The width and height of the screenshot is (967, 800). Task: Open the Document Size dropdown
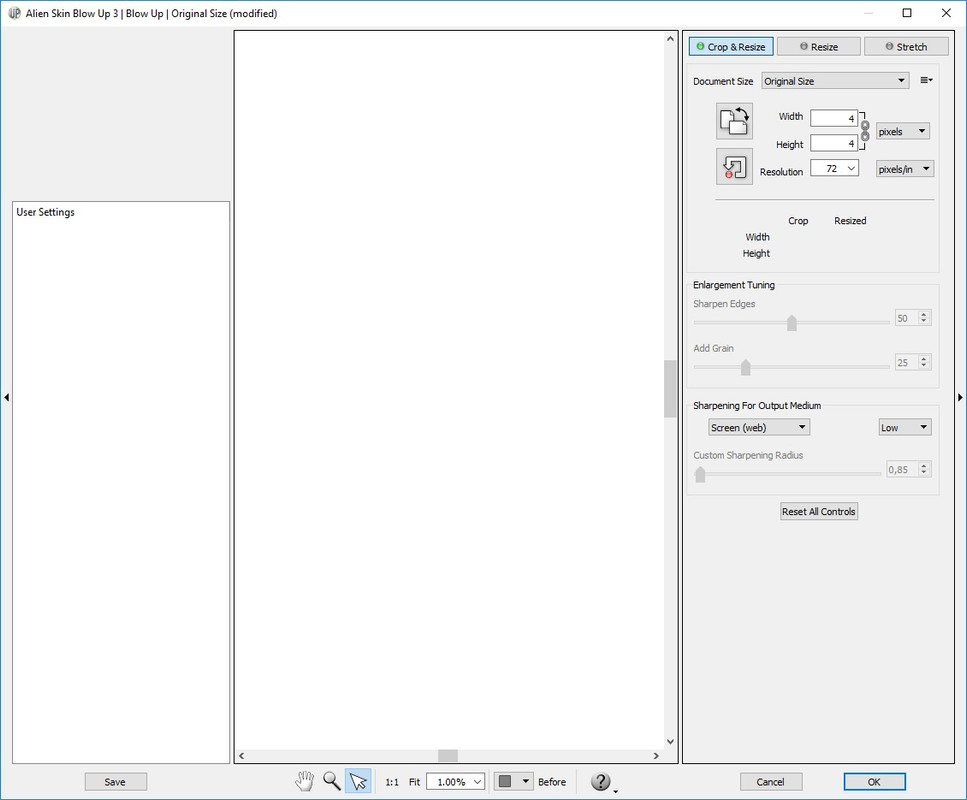click(834, 81)
